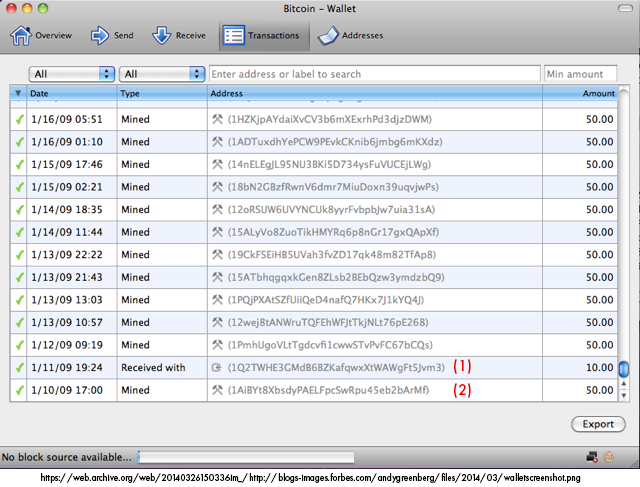Image resolution: width=640 pixels, height=487 pixels.
Task: Click the Overview house icon
Action: click(21, 36)
